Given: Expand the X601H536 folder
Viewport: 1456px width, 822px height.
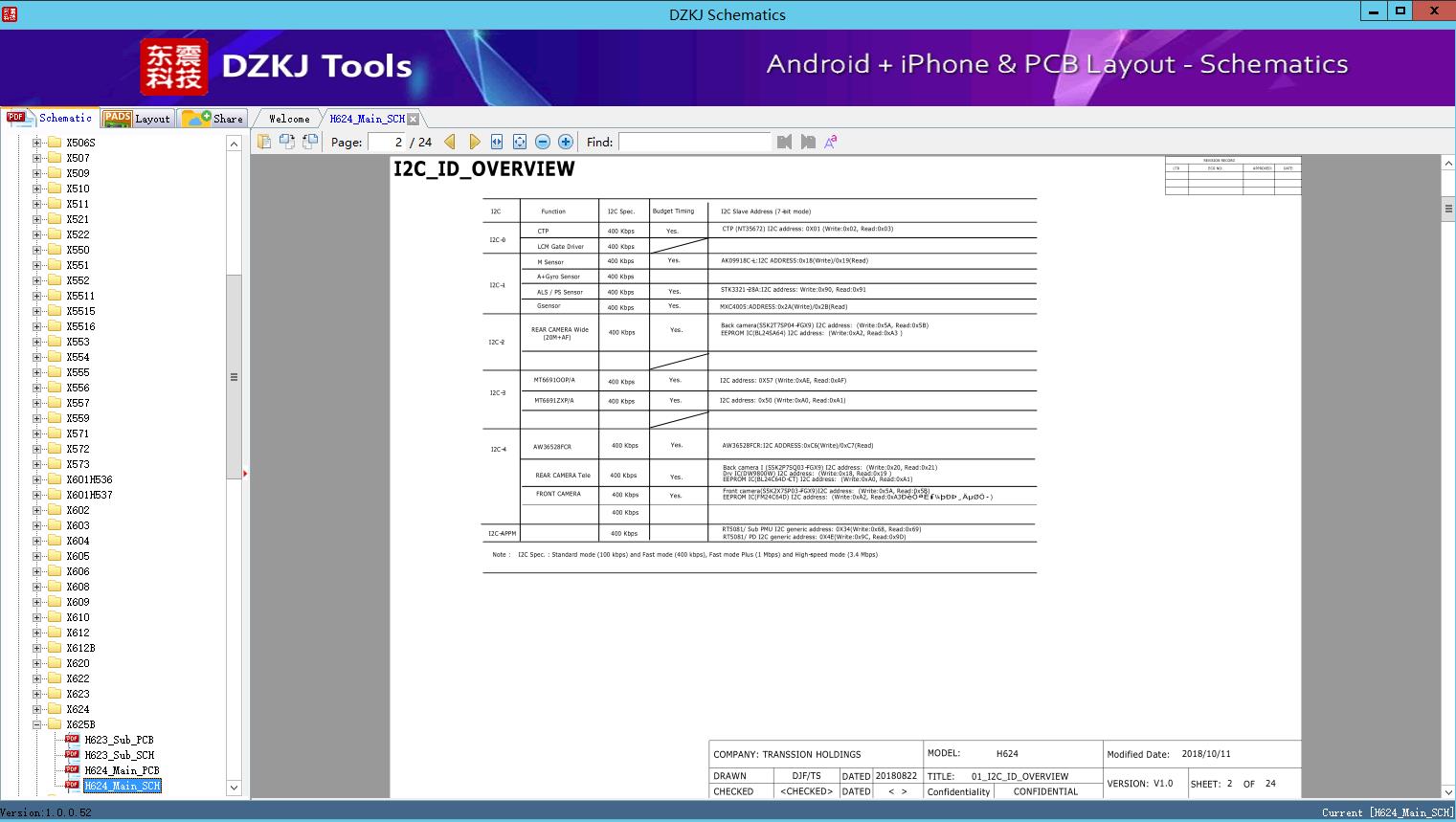Looking at the screenshot, I should pos(36,479).
